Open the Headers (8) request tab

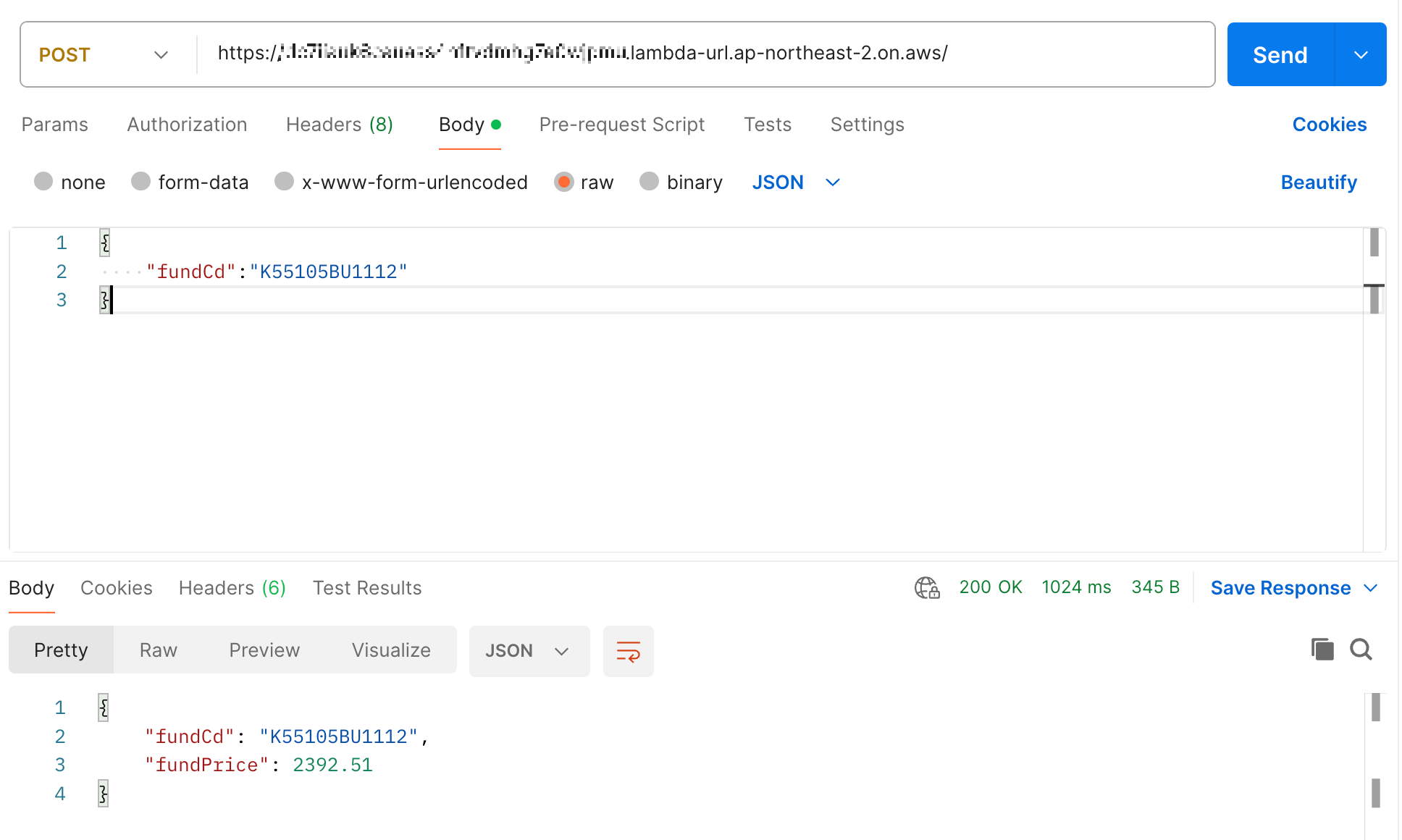click(x=339, y=125)
